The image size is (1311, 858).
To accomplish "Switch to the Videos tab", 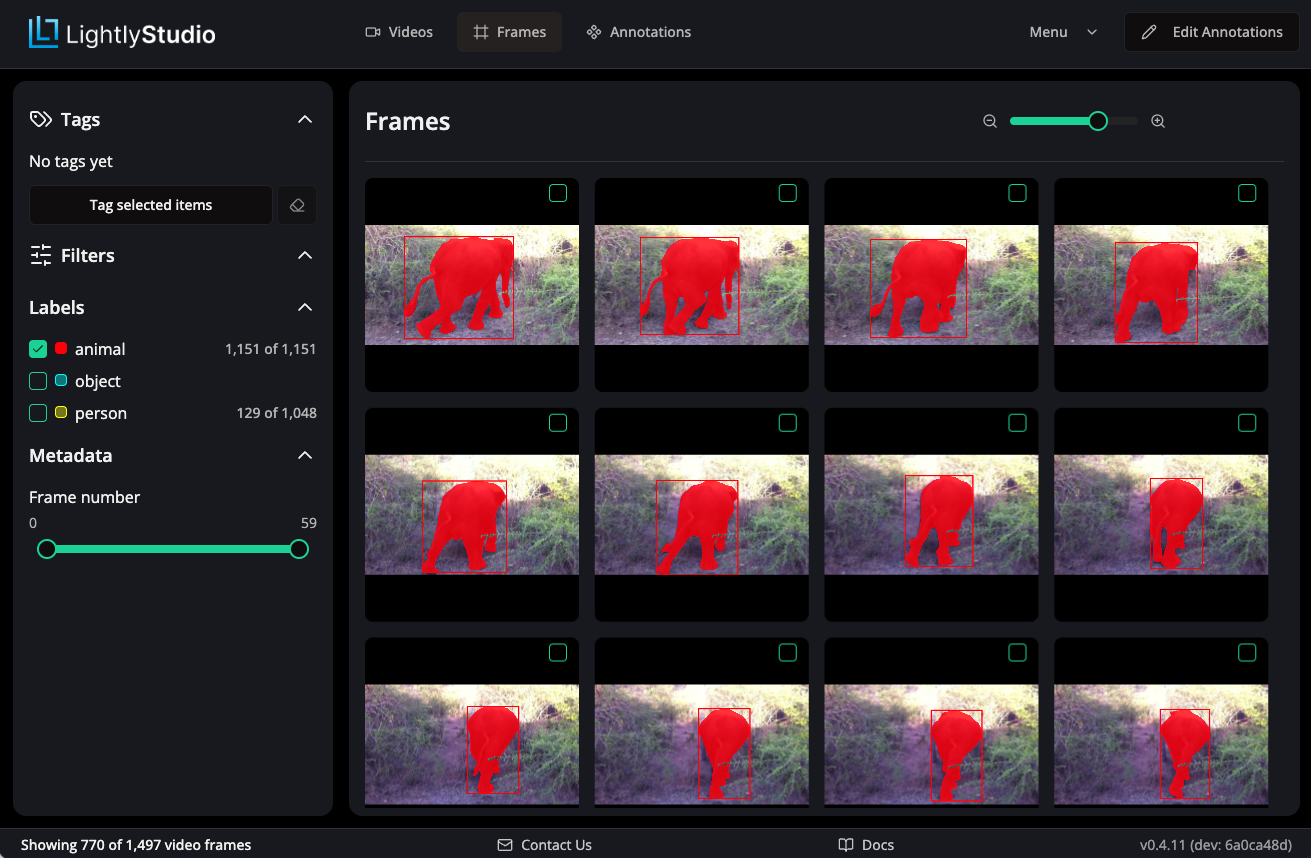I will (399, 31).
